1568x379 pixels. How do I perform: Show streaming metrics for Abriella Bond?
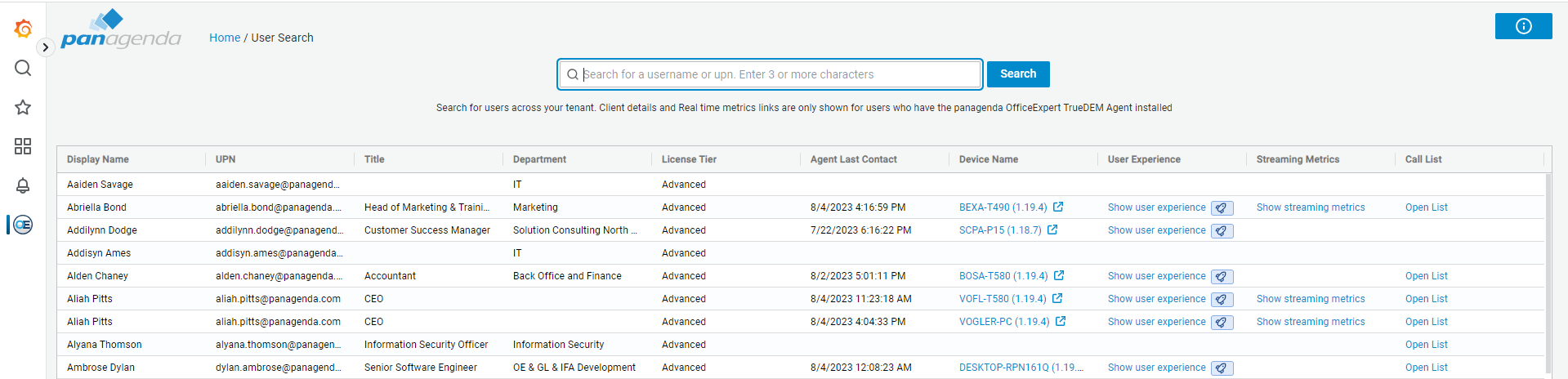coord(1310,207)
